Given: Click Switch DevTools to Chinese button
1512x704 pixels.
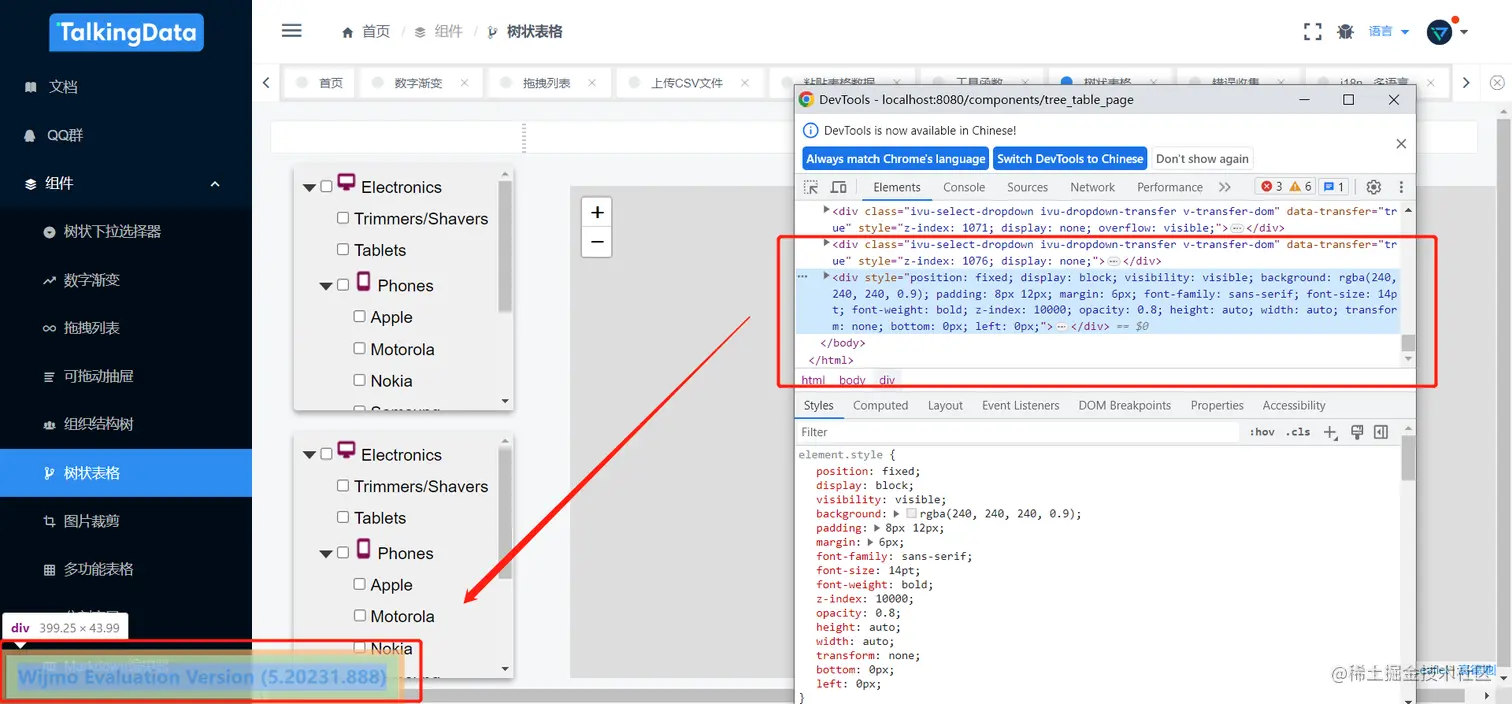Looking at the screenshot, I should point(1070,158).
